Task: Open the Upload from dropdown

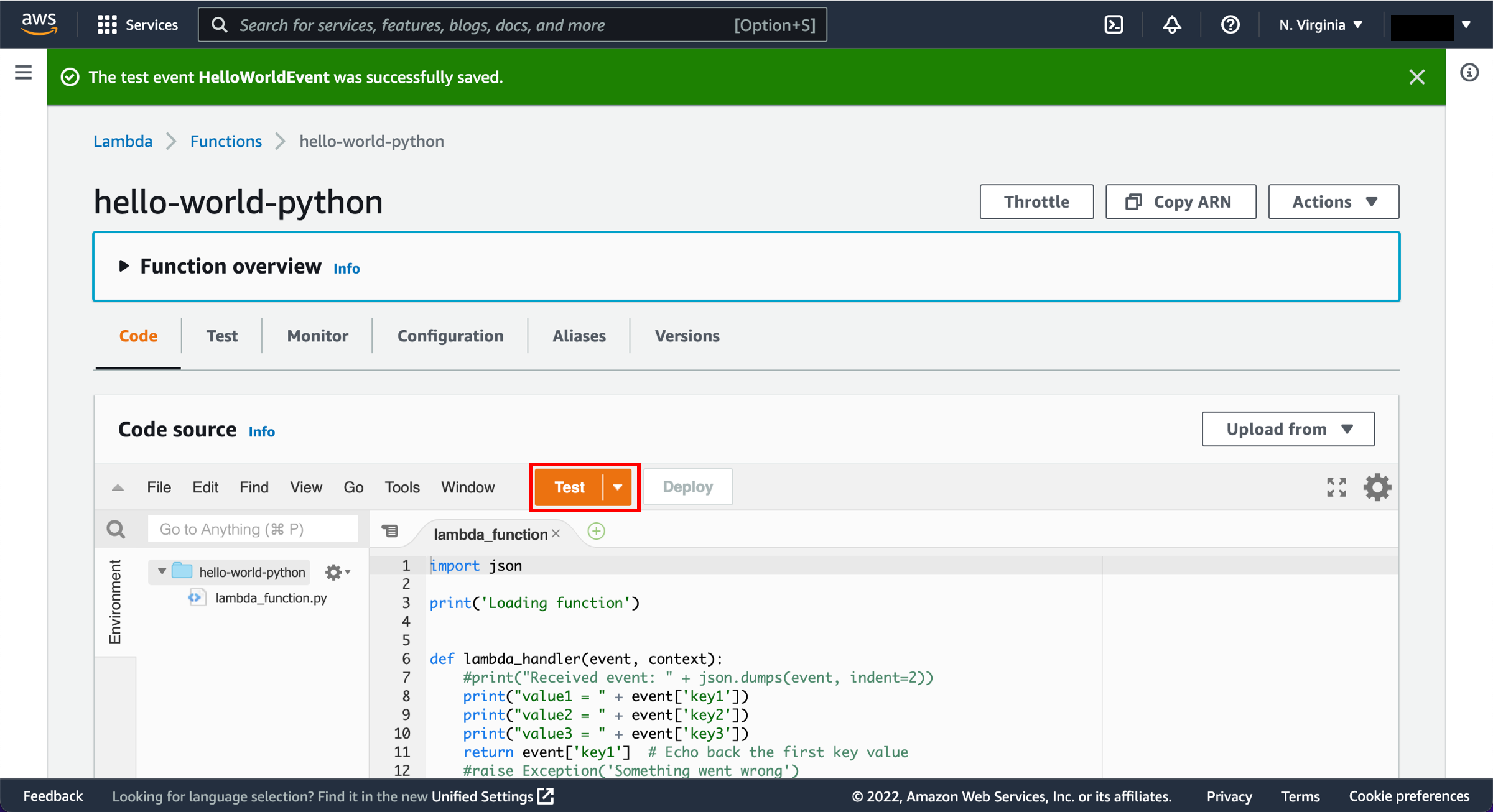Action: pyautogui.click(x=1290, y=430)
